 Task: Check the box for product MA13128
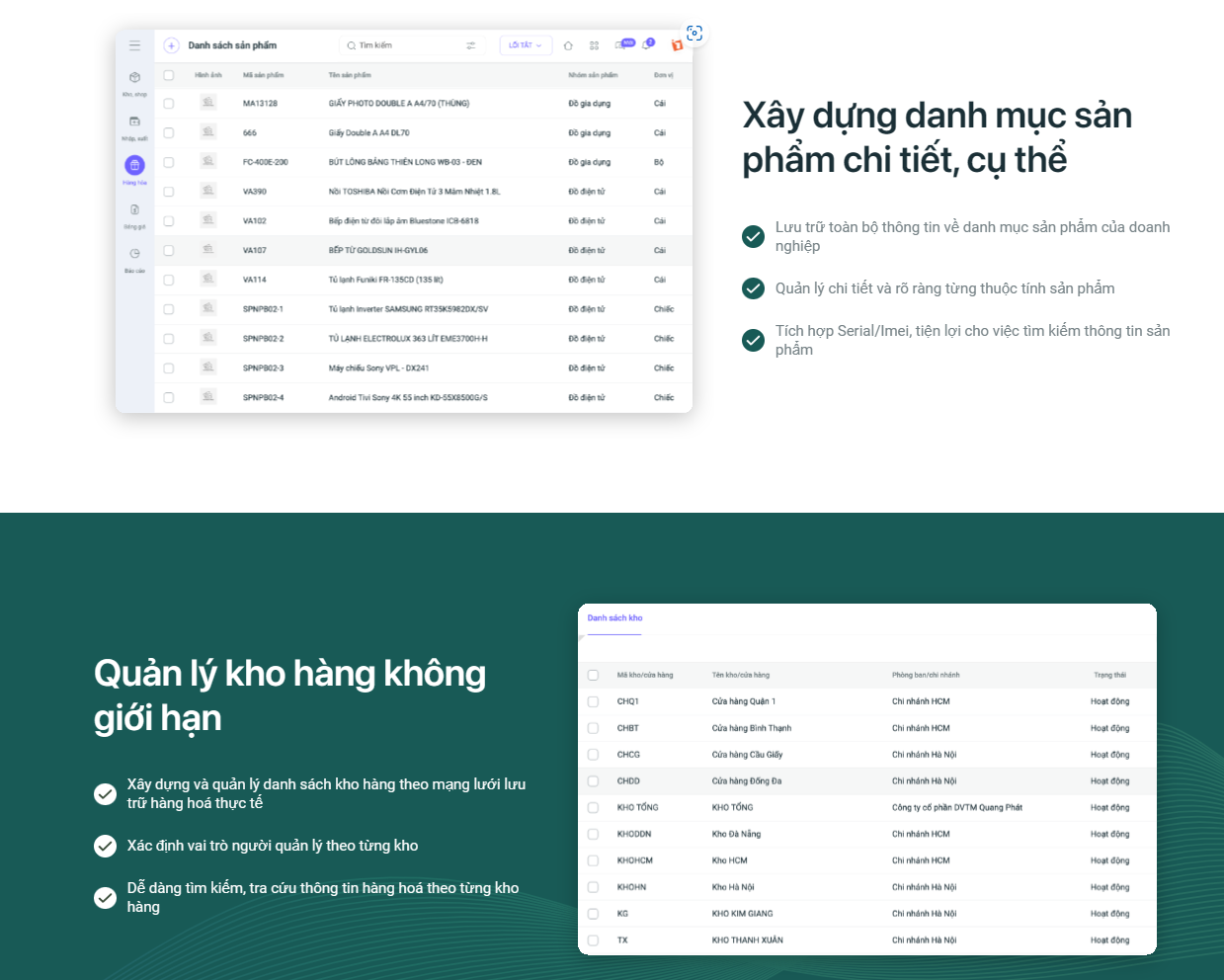[169, 104]
